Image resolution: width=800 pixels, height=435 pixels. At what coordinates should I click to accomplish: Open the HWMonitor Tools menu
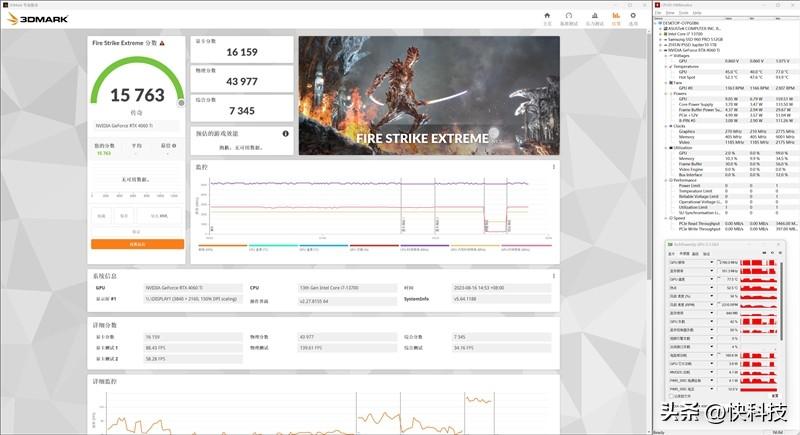pos(684,13)
